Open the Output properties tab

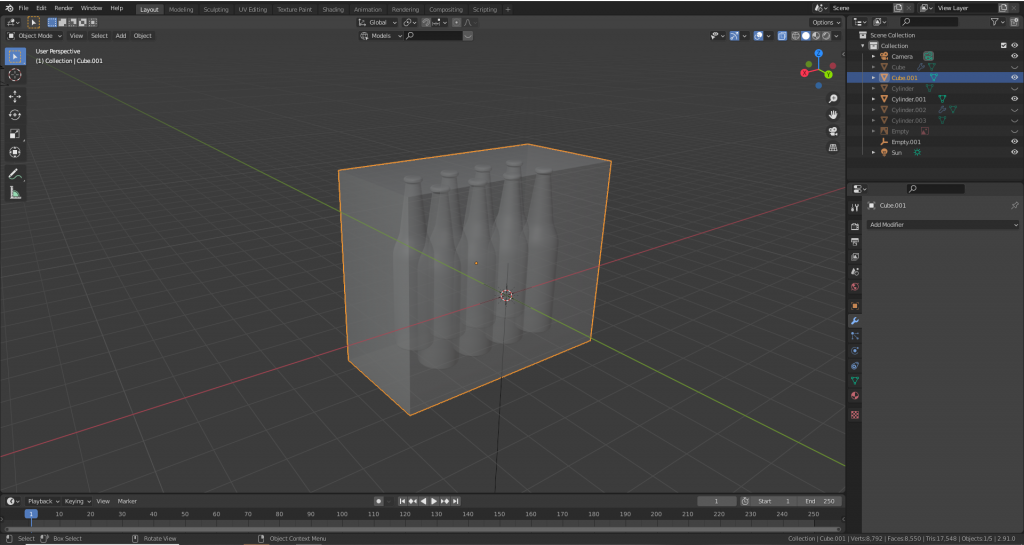pyautogui.click(x=855, y=241)
